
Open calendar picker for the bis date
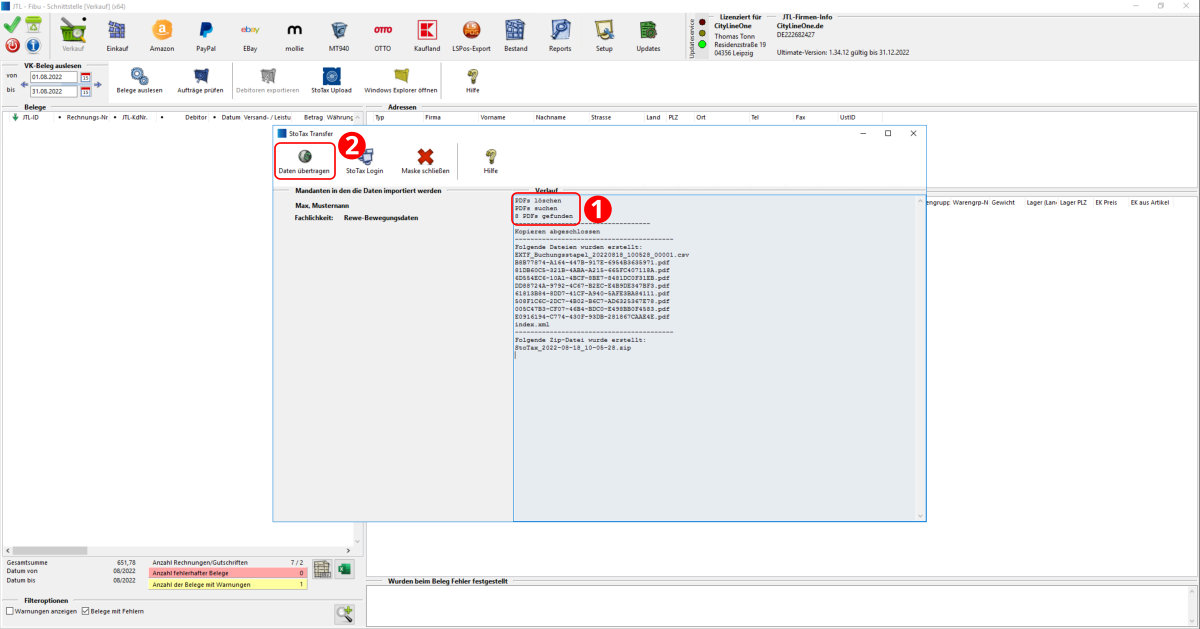pos(85,91)
